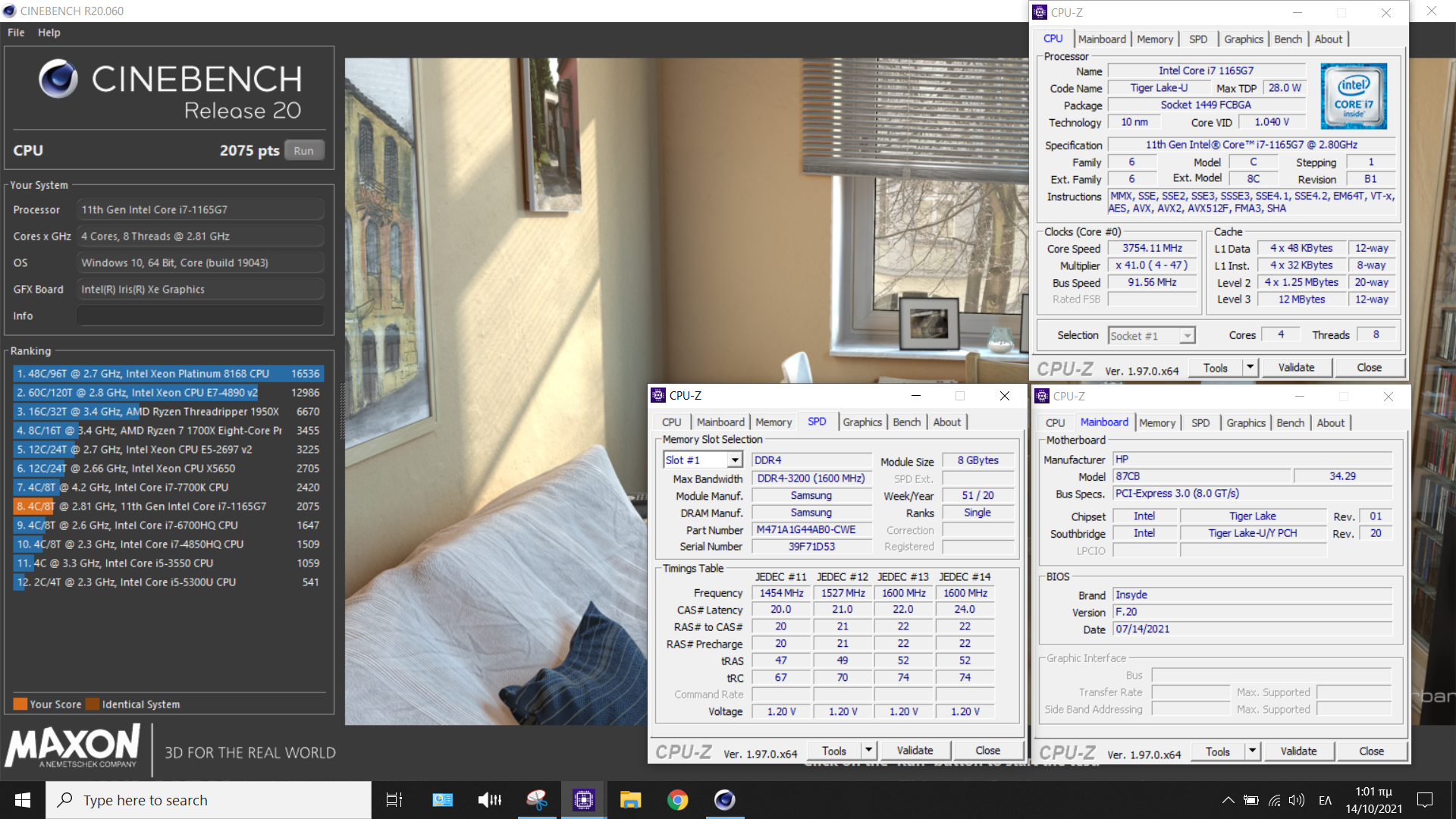The width and height of the screenshot is (1456, 819).
Task: Expand Tools dropdown arrow in top CPU-Z window
Action: [1250, 368]
